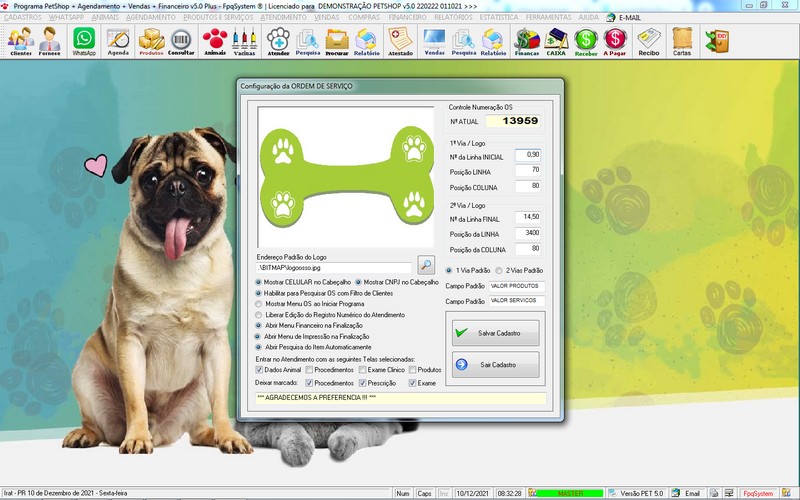Toggle Abrir Pesquisa do Item Automaticamente

point(313,347)
